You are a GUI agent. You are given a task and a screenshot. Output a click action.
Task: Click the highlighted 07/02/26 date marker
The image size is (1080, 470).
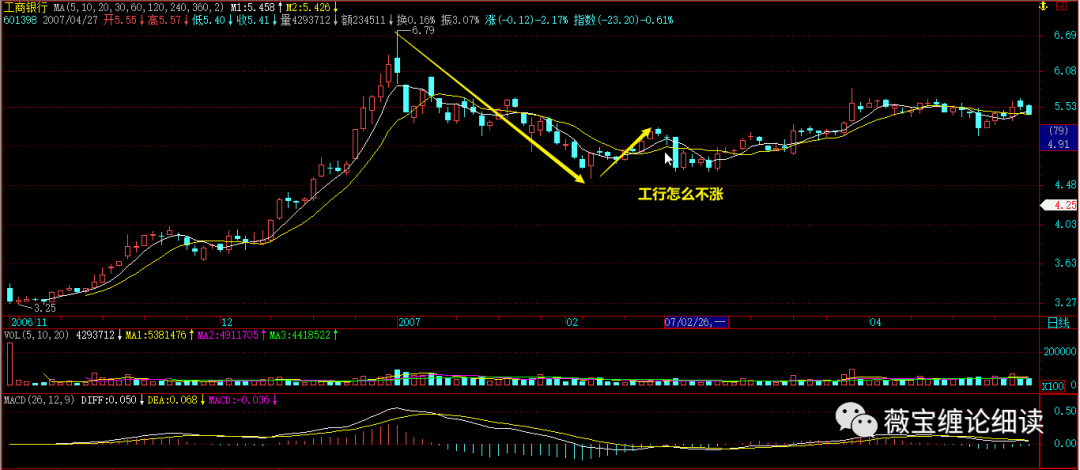pyautogui.click(x=696, y=322)
